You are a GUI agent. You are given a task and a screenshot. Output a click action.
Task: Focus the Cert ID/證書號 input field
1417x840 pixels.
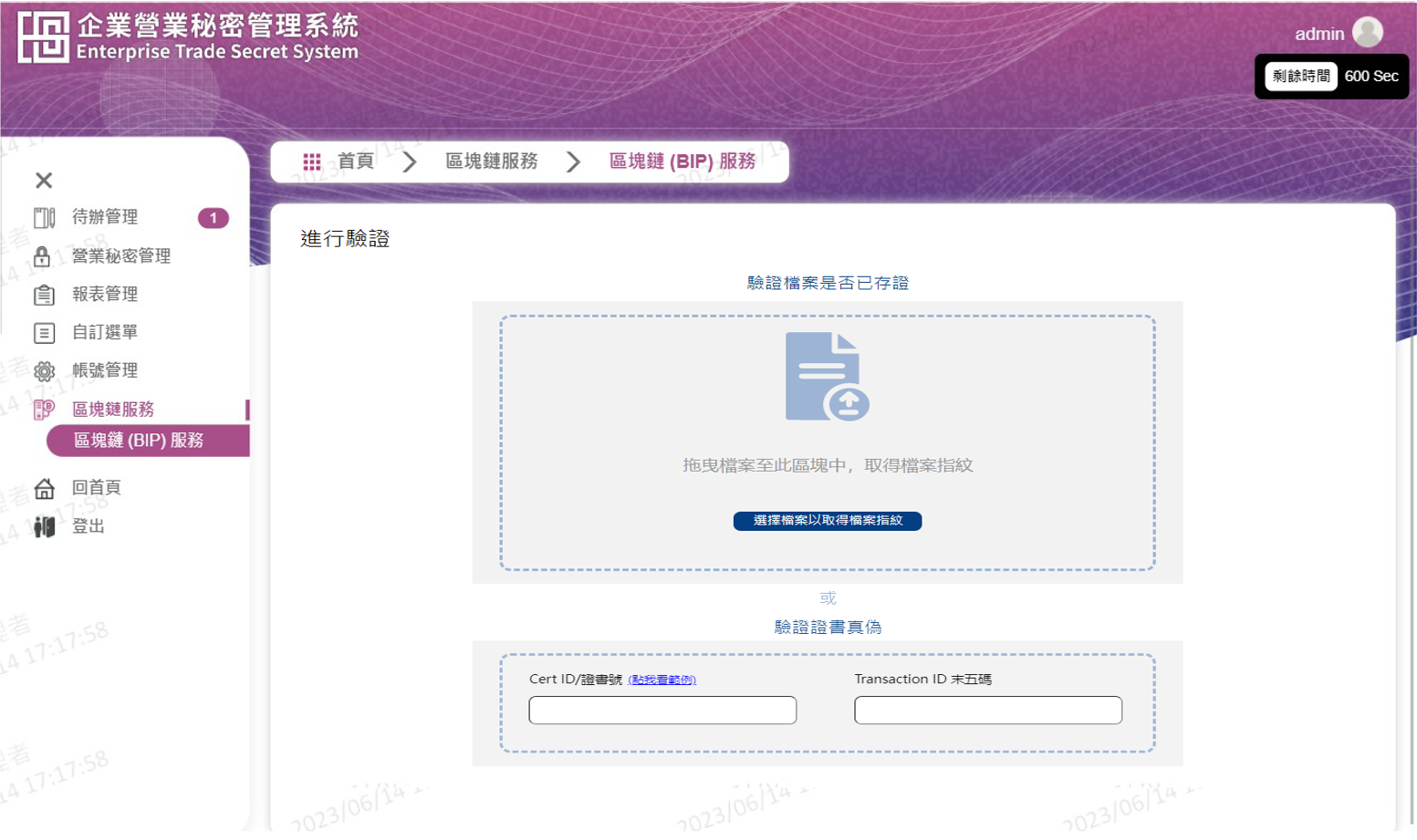click(x=662, y=710)
